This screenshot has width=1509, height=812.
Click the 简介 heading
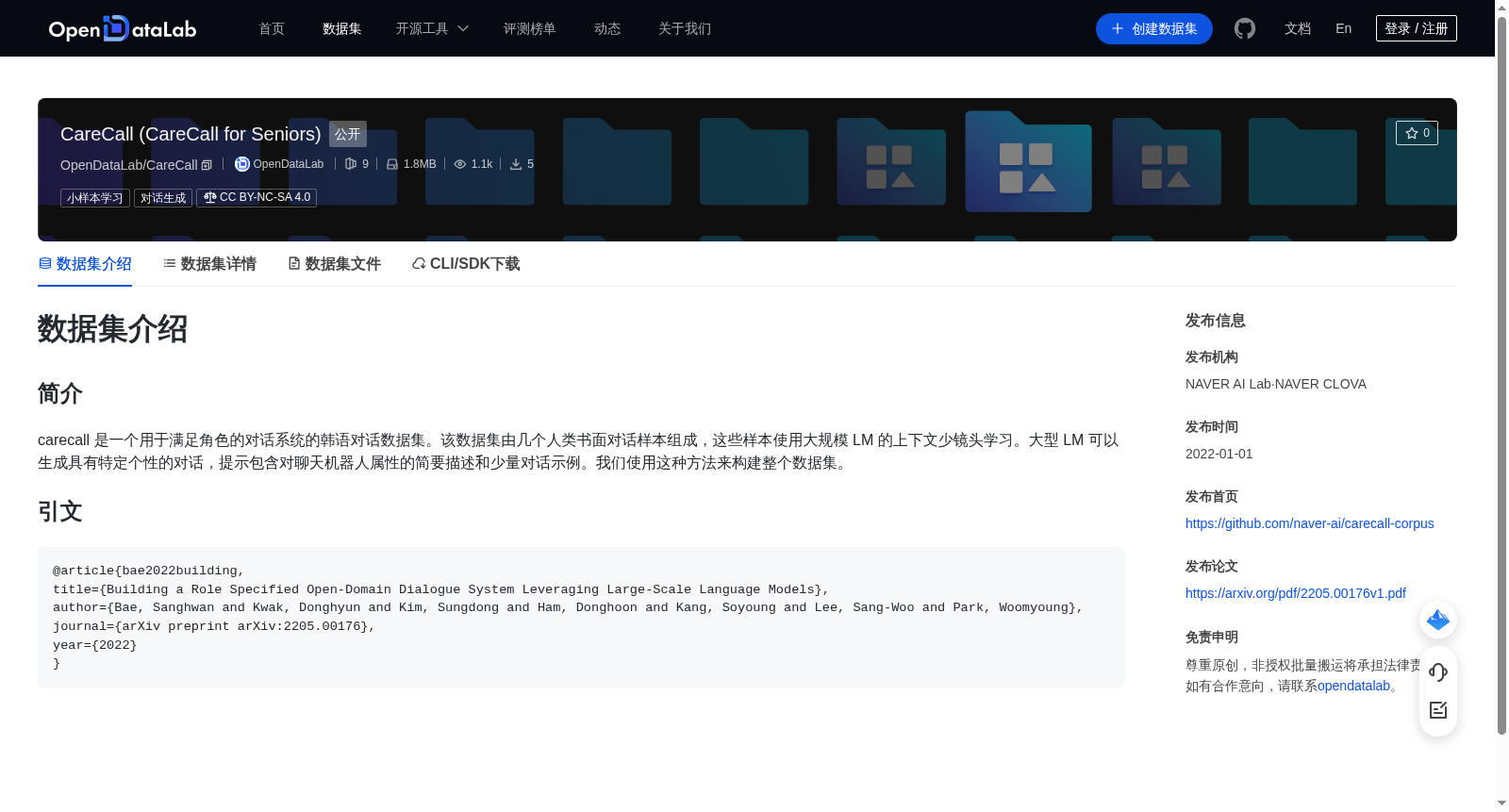click(60, 393)
